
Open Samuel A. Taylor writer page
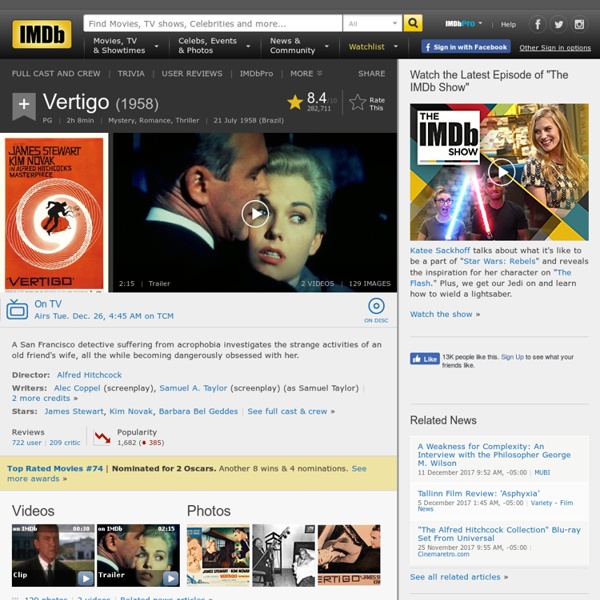pyautogui.click(x=193, y=388)
